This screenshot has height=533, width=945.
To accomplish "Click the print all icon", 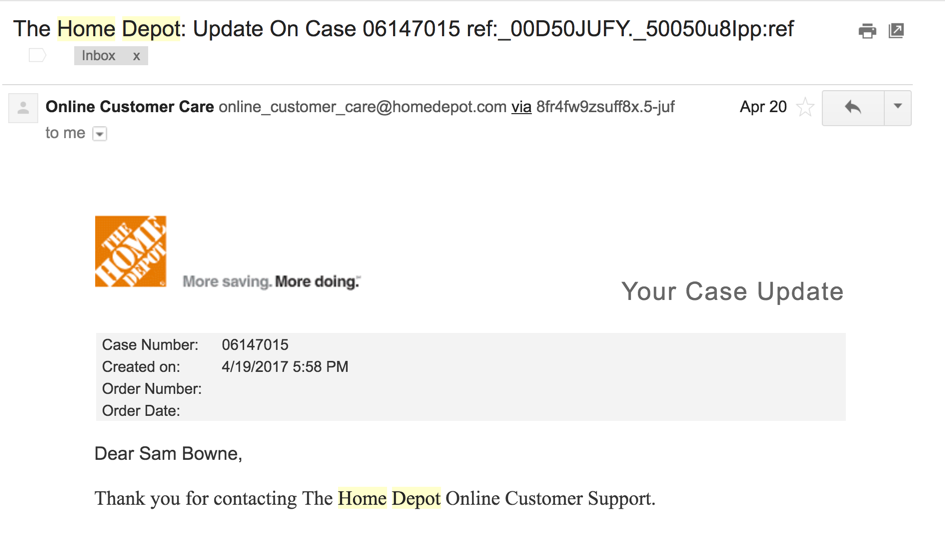I will pyautogui.click(x=867, y=31).
